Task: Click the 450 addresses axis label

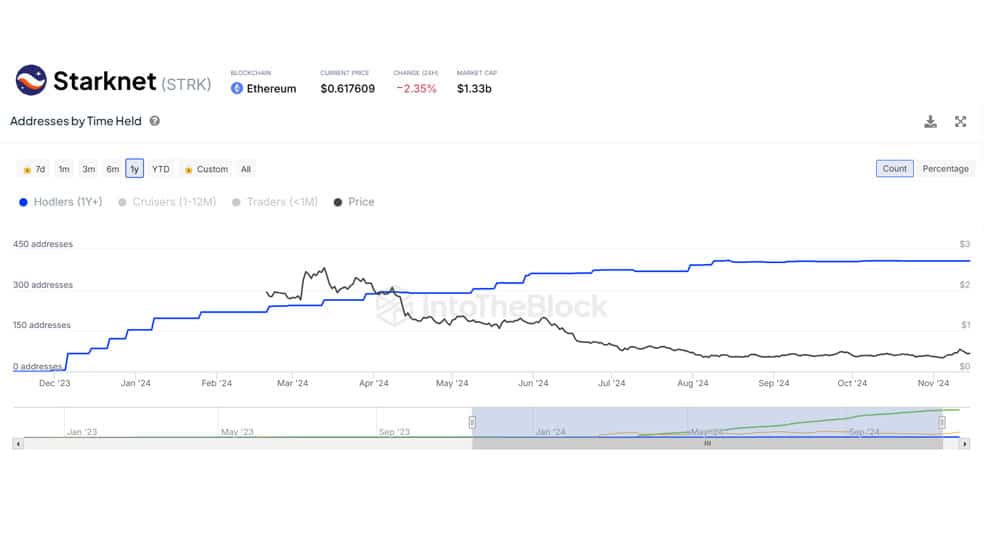Action: [x=43, y=244]
